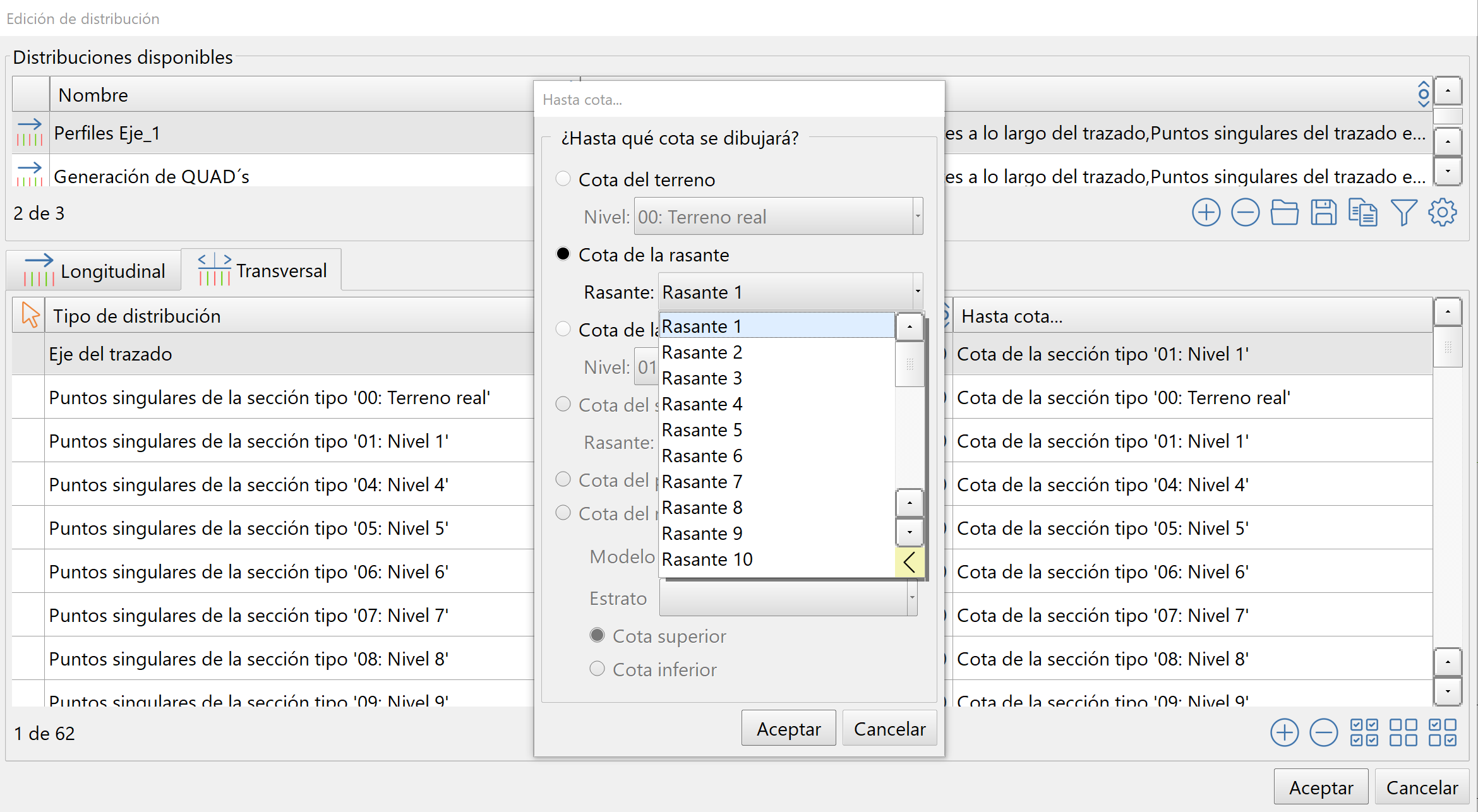The height and width of the screenshot is (812, 1478).
Task: Add a new distribution with the plus icon
Action: tap(1206, 213)
